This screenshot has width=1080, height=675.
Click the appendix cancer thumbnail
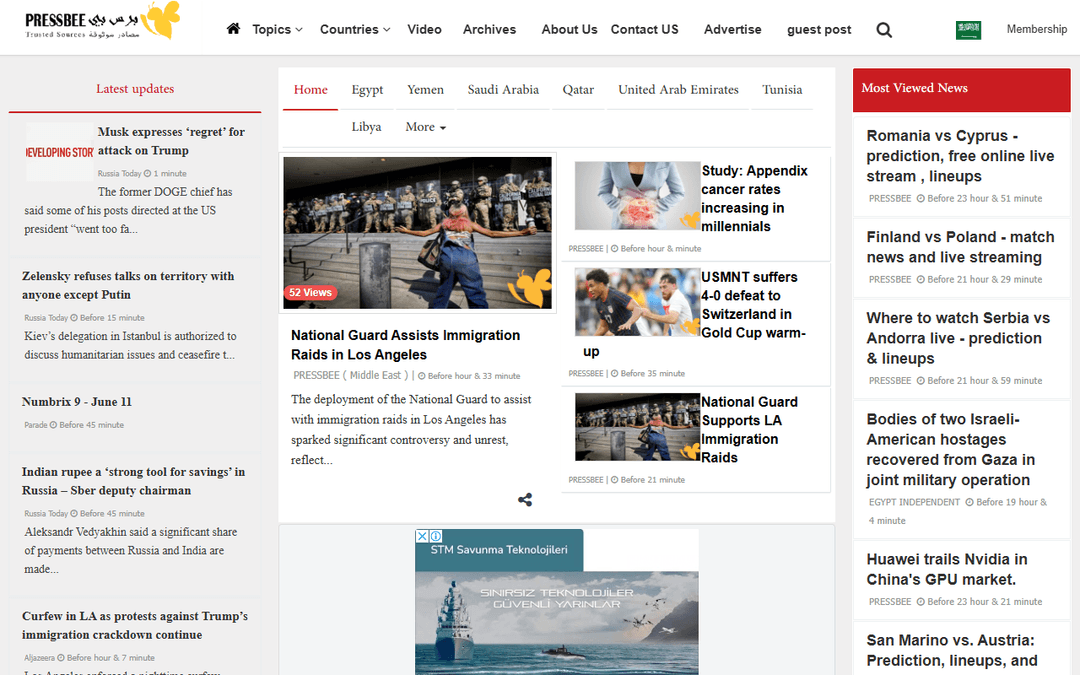pyautogui.click(x=637, y=196)
